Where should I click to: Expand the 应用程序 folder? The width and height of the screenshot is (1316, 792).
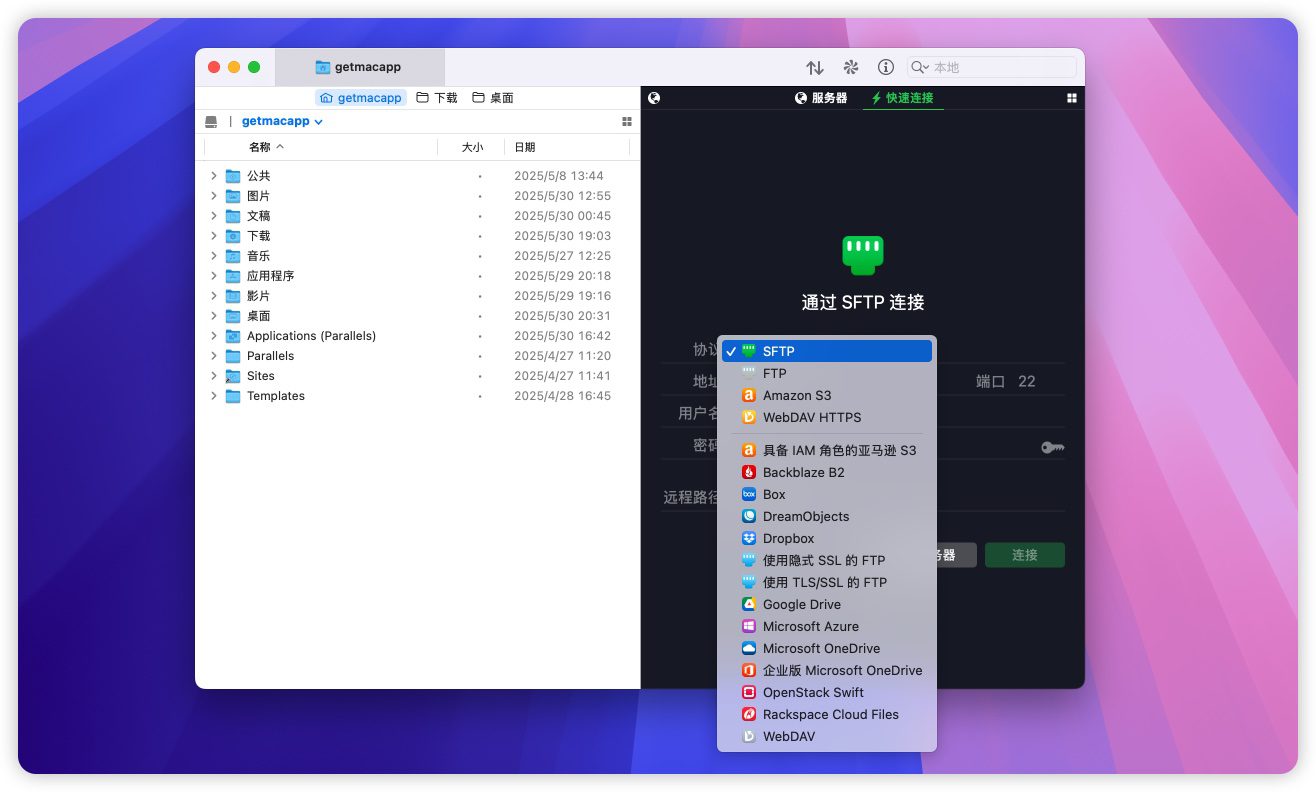pos(214,276)
